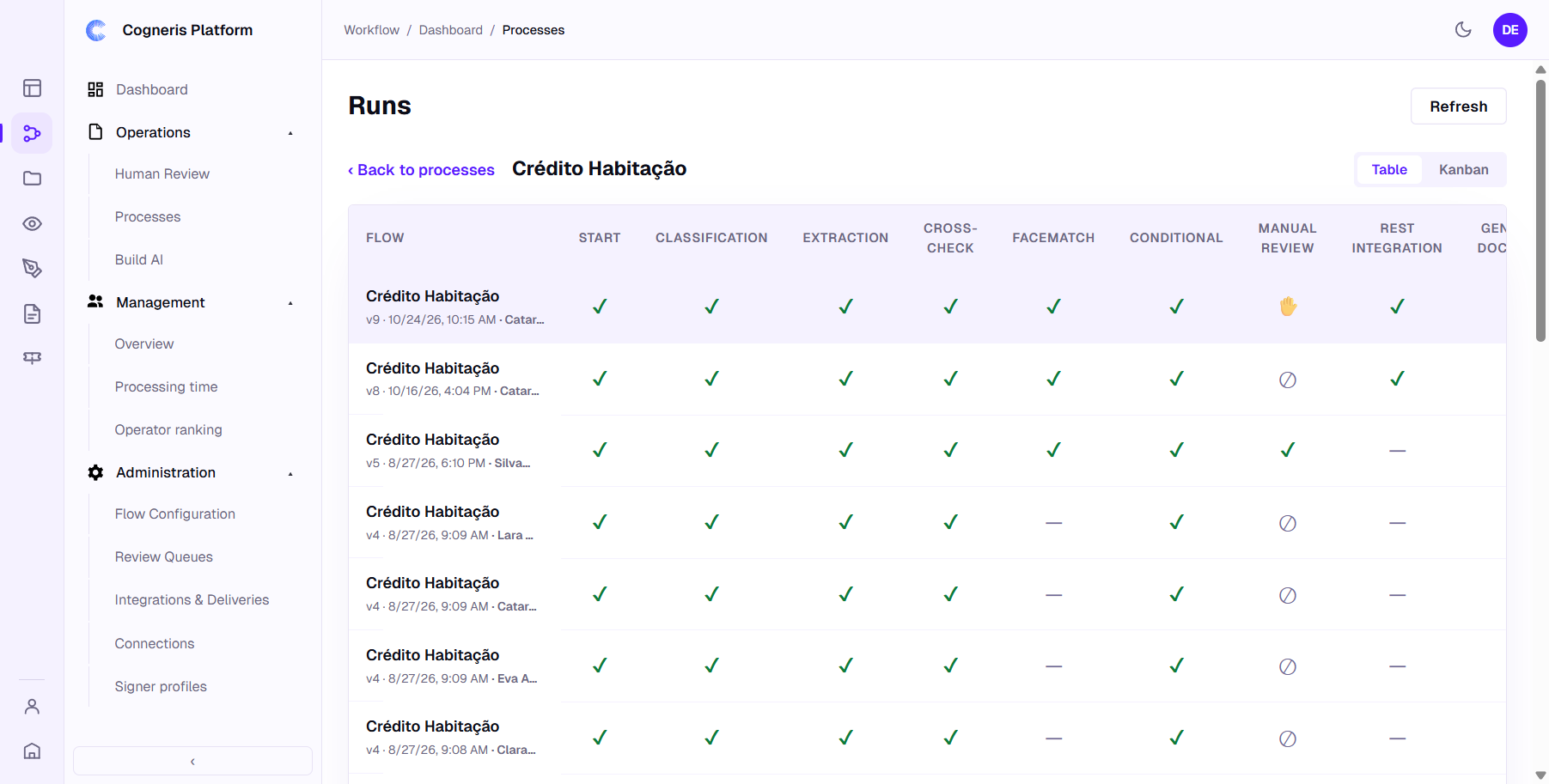Open the DE user avatar menu
The width and height of the screenshot is (1549, 784).
(x=1509, y=30)
